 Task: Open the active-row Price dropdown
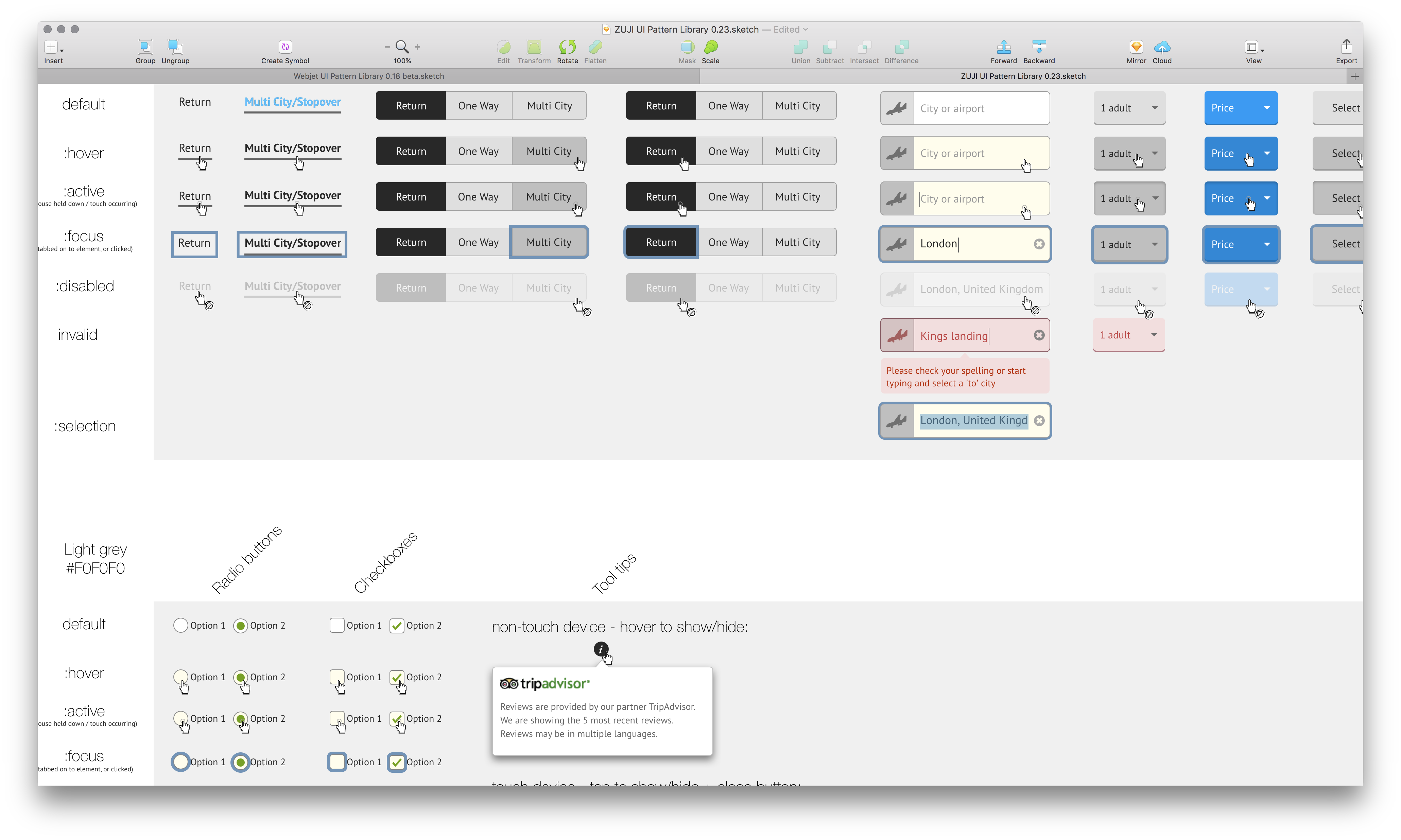point(1240,199)
